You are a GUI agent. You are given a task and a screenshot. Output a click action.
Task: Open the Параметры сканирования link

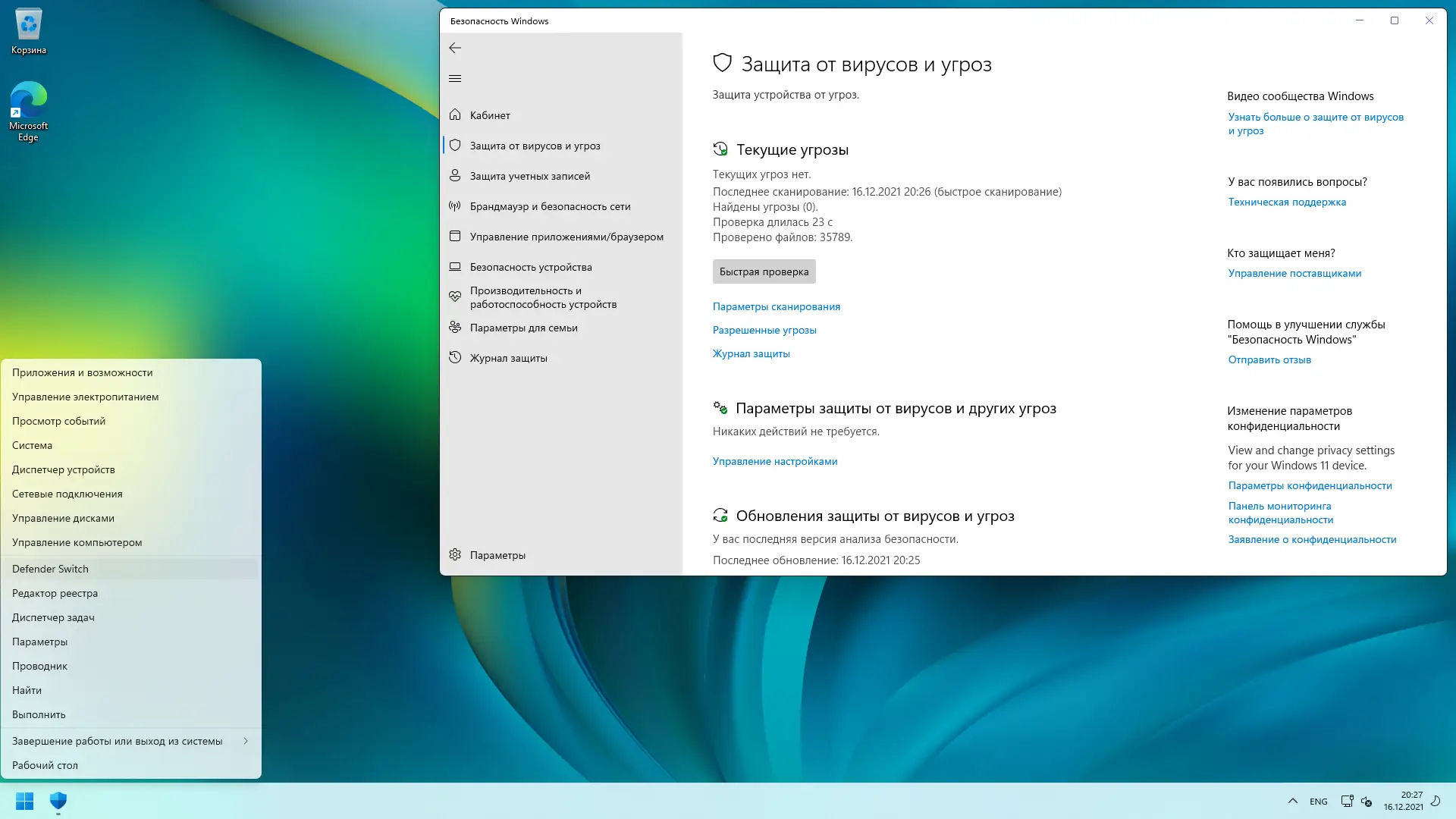click(x=776, y=306)
